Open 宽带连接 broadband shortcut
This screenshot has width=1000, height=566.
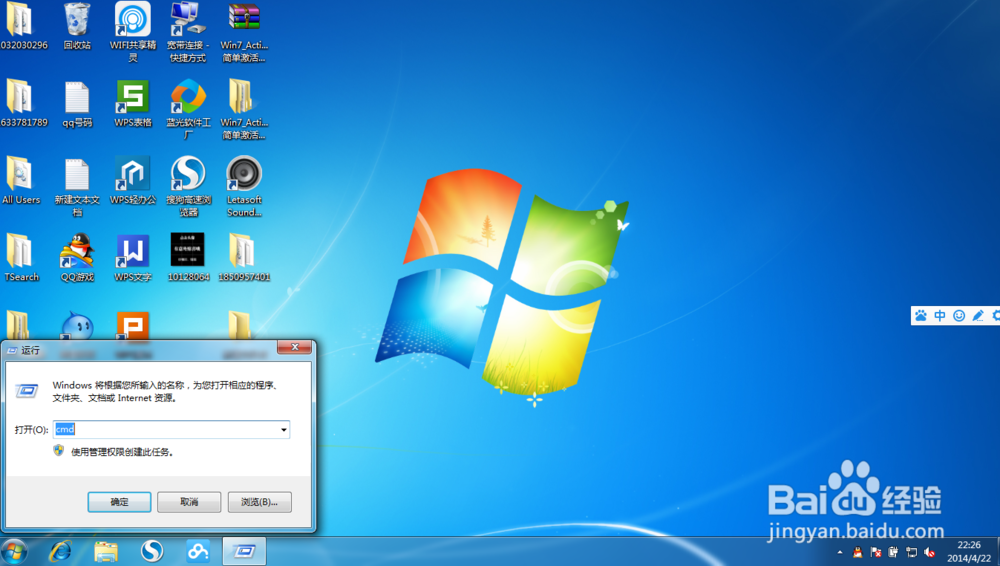pos(188,31)
